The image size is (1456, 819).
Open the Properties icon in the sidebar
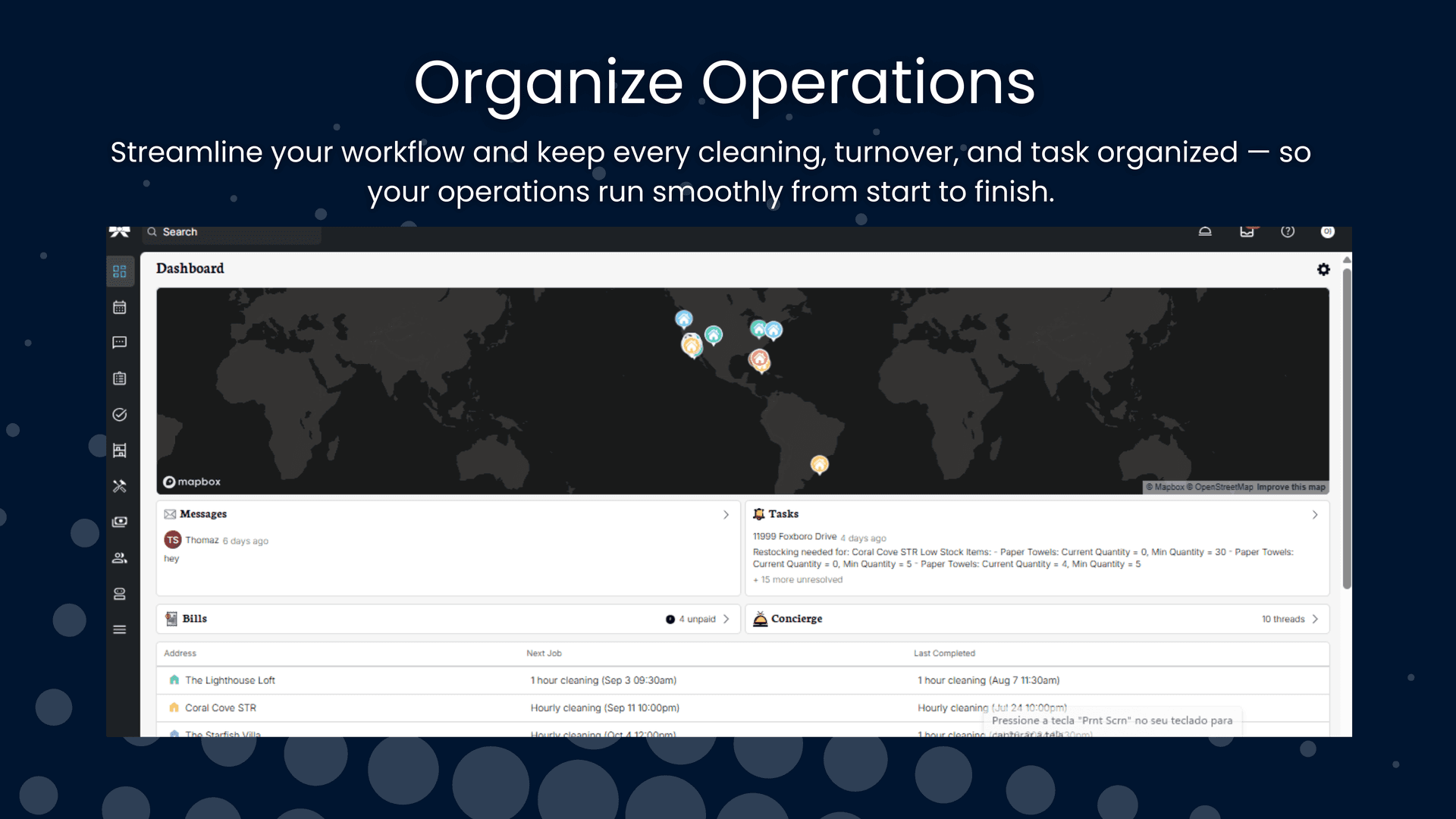119,450
